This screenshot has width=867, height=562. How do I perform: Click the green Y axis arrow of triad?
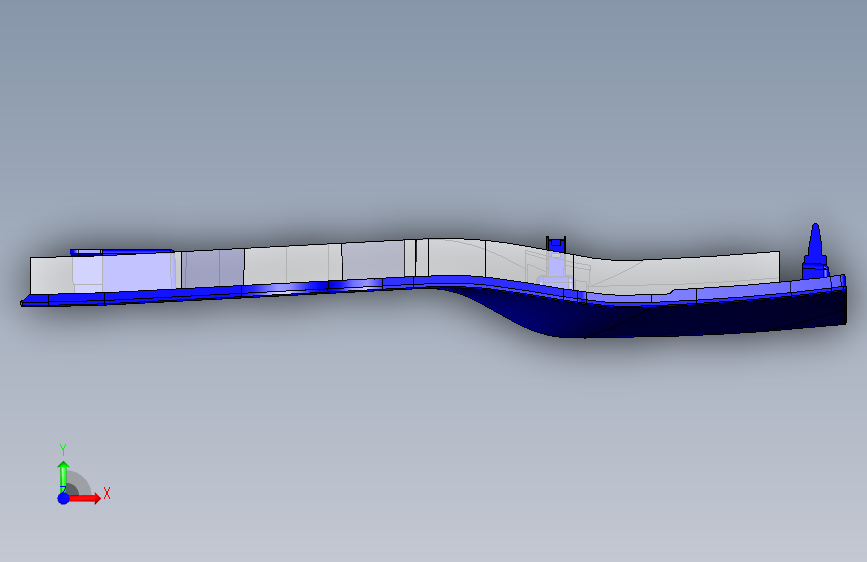pos(63,475)
